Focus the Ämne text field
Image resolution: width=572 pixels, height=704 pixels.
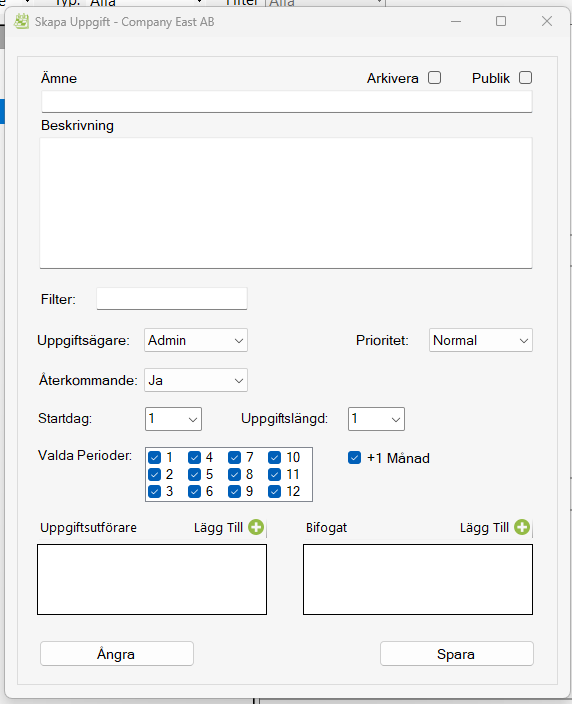287,101
